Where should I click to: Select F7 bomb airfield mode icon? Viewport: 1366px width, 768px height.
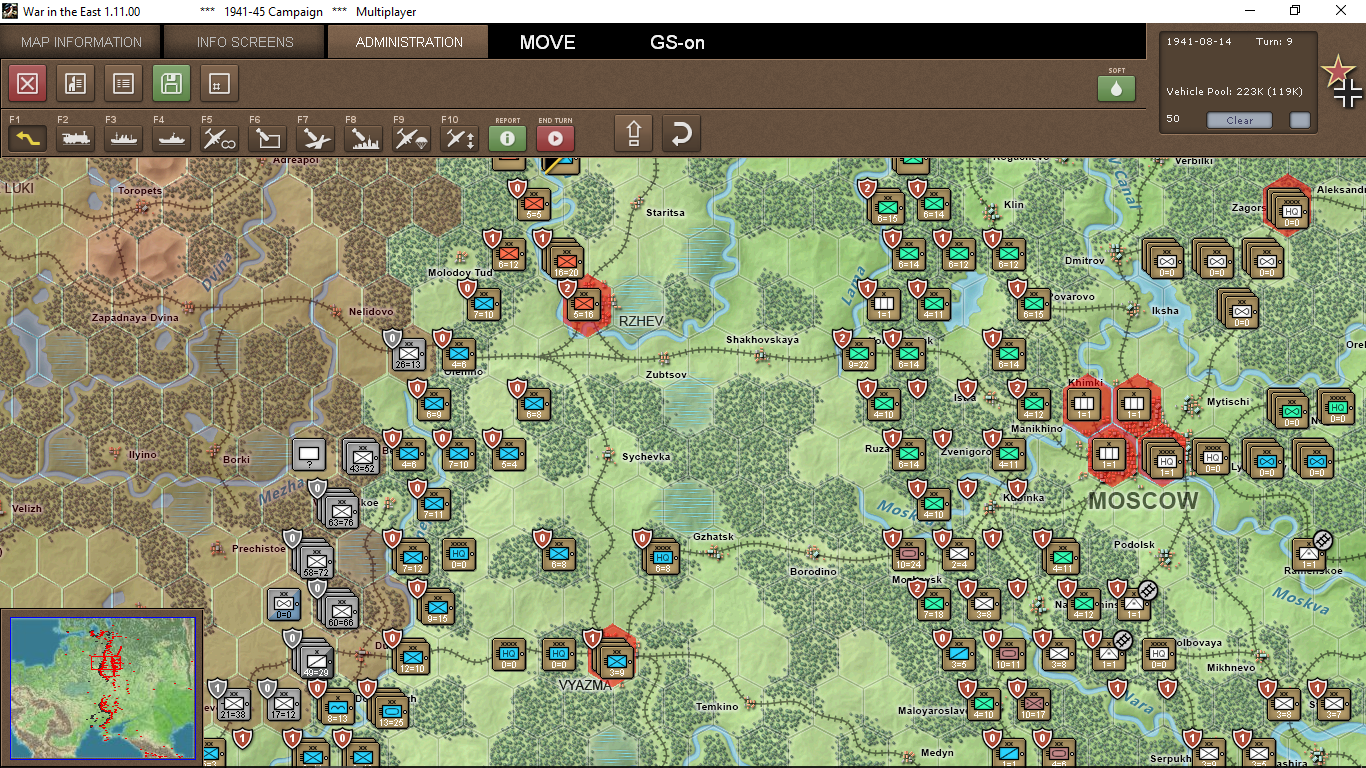click(315, 138)
